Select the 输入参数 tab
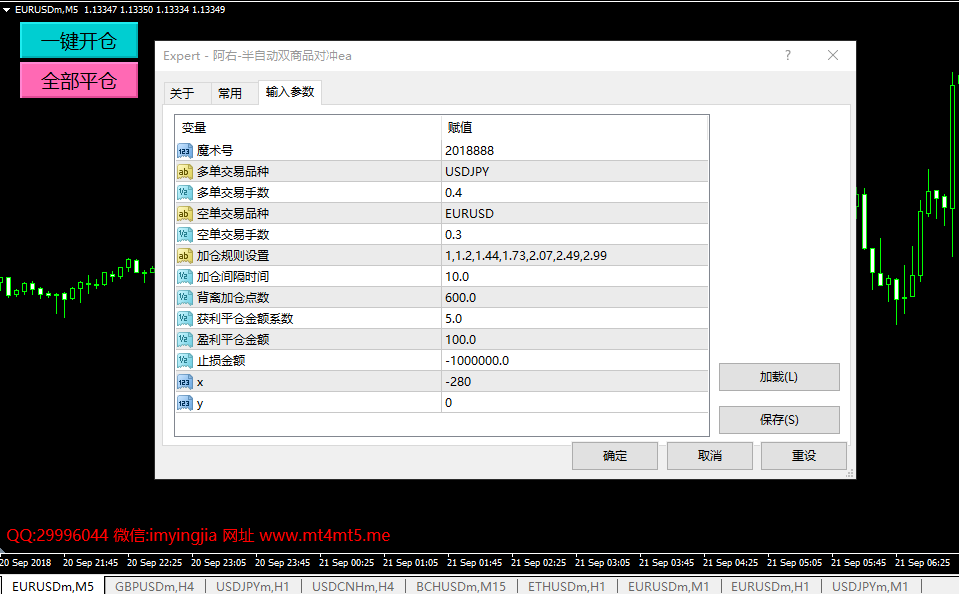This screenshot has width=959, height=594. tap(290, 92)
